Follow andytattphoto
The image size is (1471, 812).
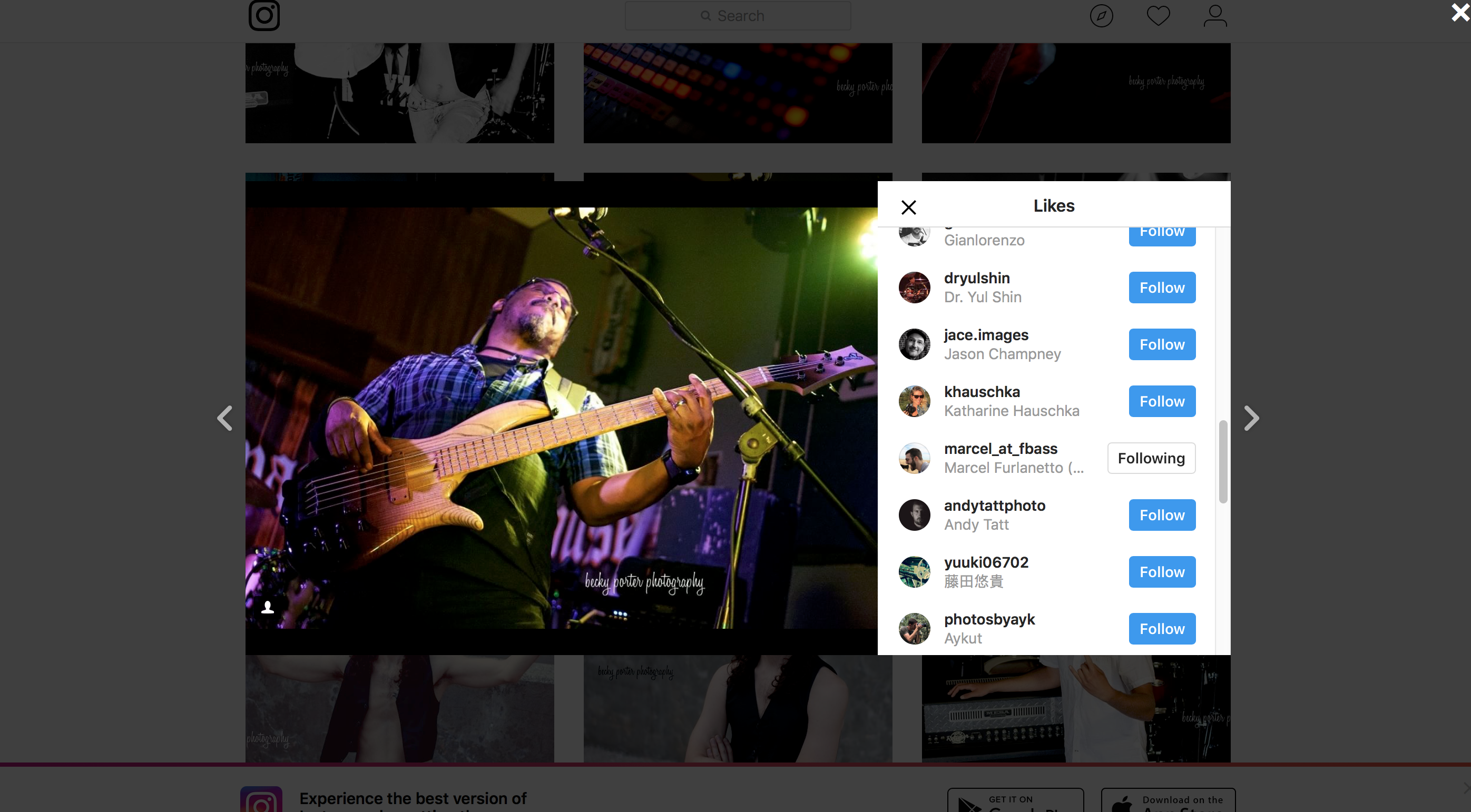click(1162, 516)
